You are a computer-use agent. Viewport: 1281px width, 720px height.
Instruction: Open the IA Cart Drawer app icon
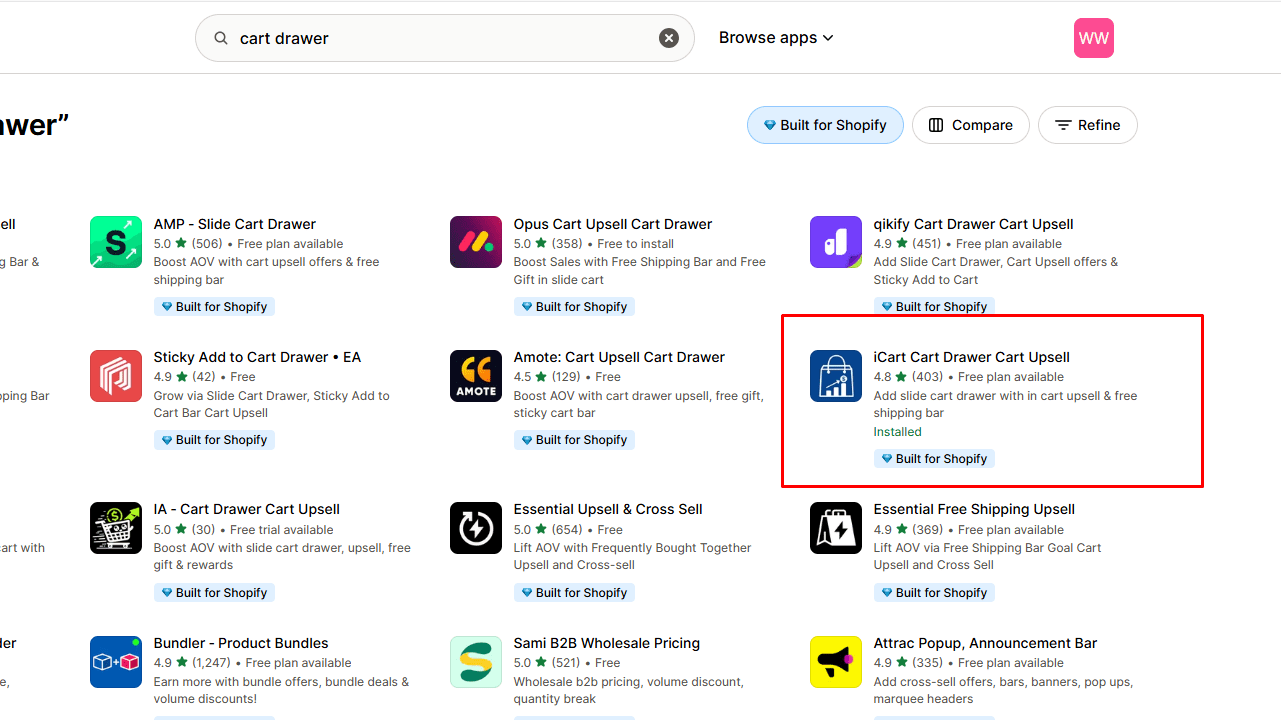pos(116,528)
